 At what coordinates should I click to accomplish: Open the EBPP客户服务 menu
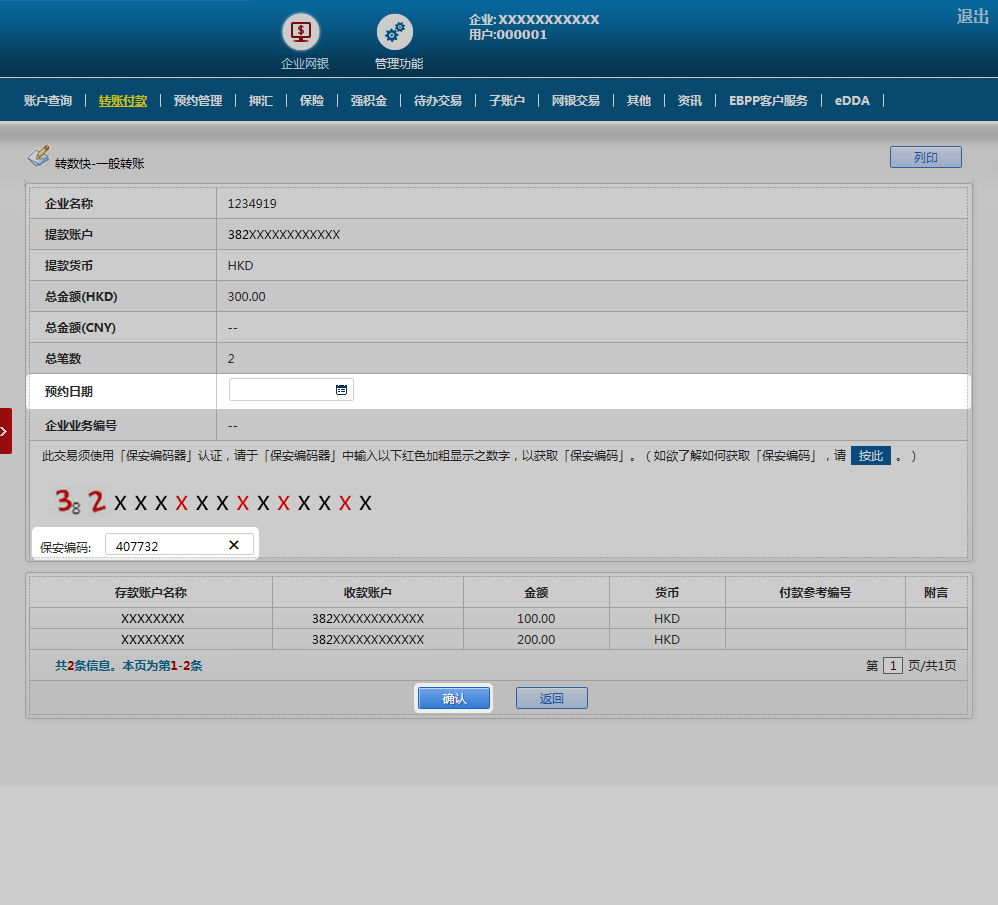coord(768,101)
